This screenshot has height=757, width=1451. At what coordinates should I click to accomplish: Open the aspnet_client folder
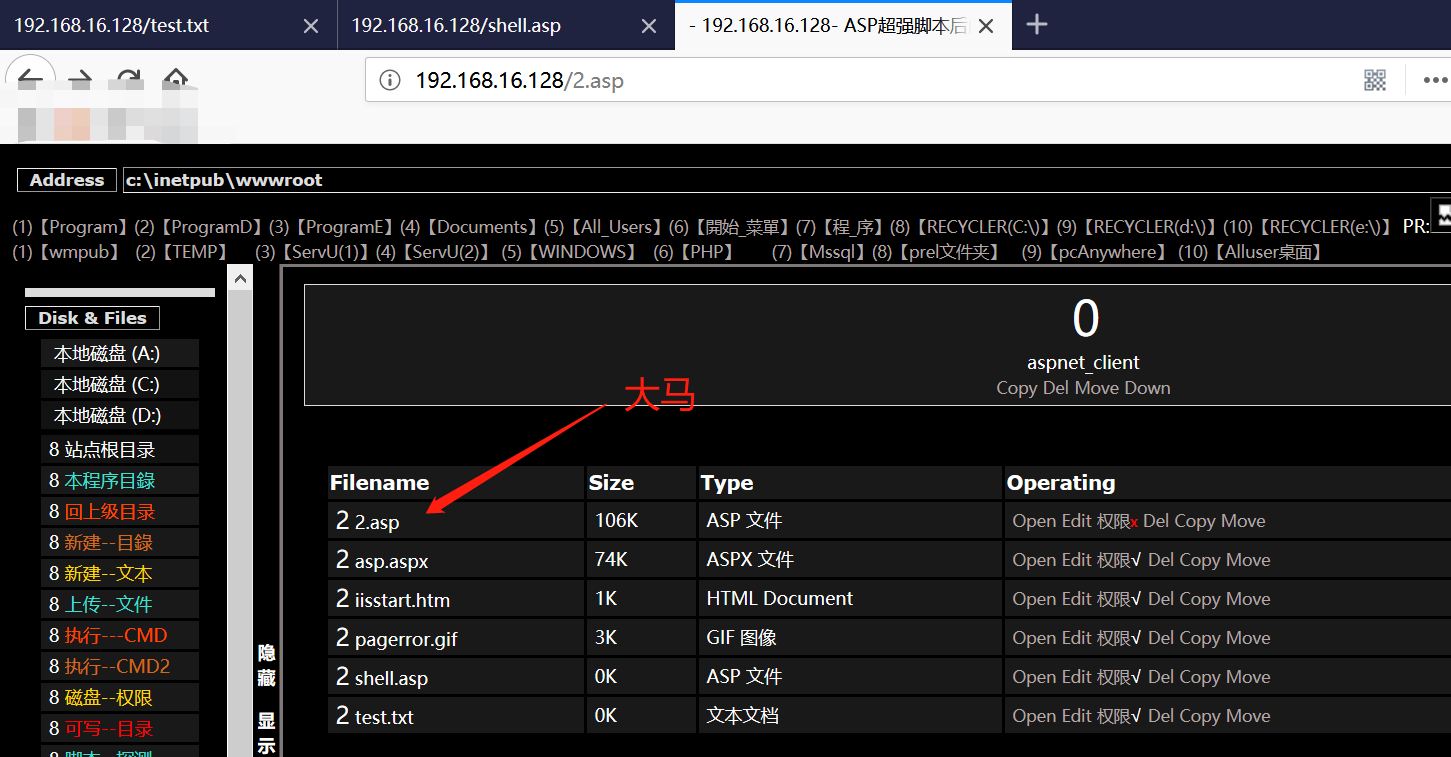1083,363
